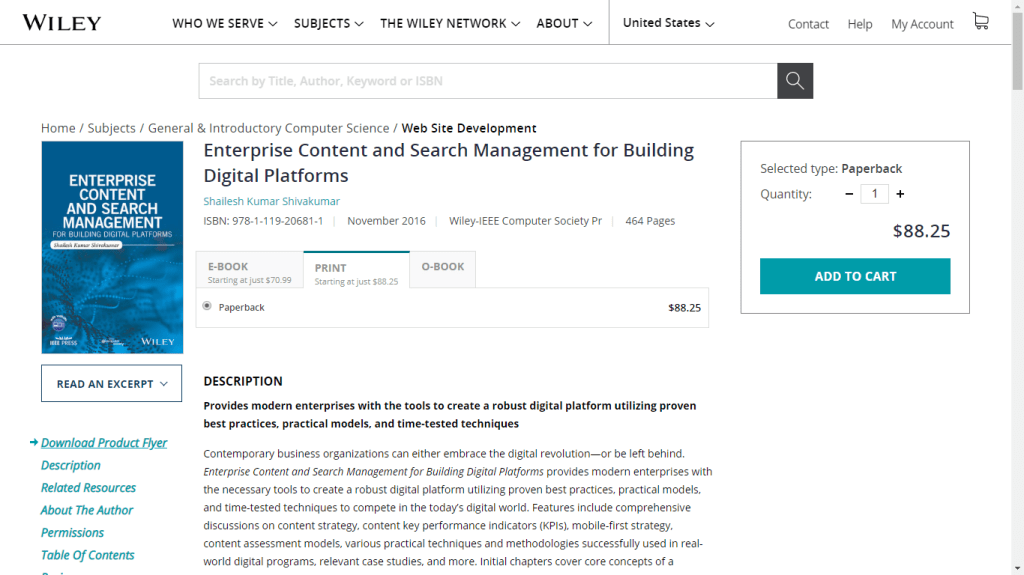
Task: Click the quantity input box
Action: pyautogui.click(x=874, y=194)
